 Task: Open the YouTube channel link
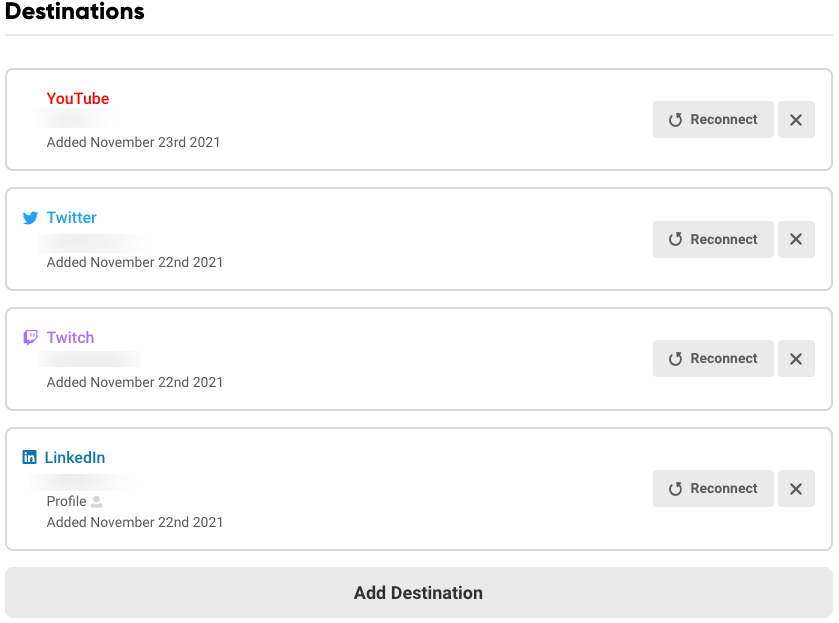(77, 98)
